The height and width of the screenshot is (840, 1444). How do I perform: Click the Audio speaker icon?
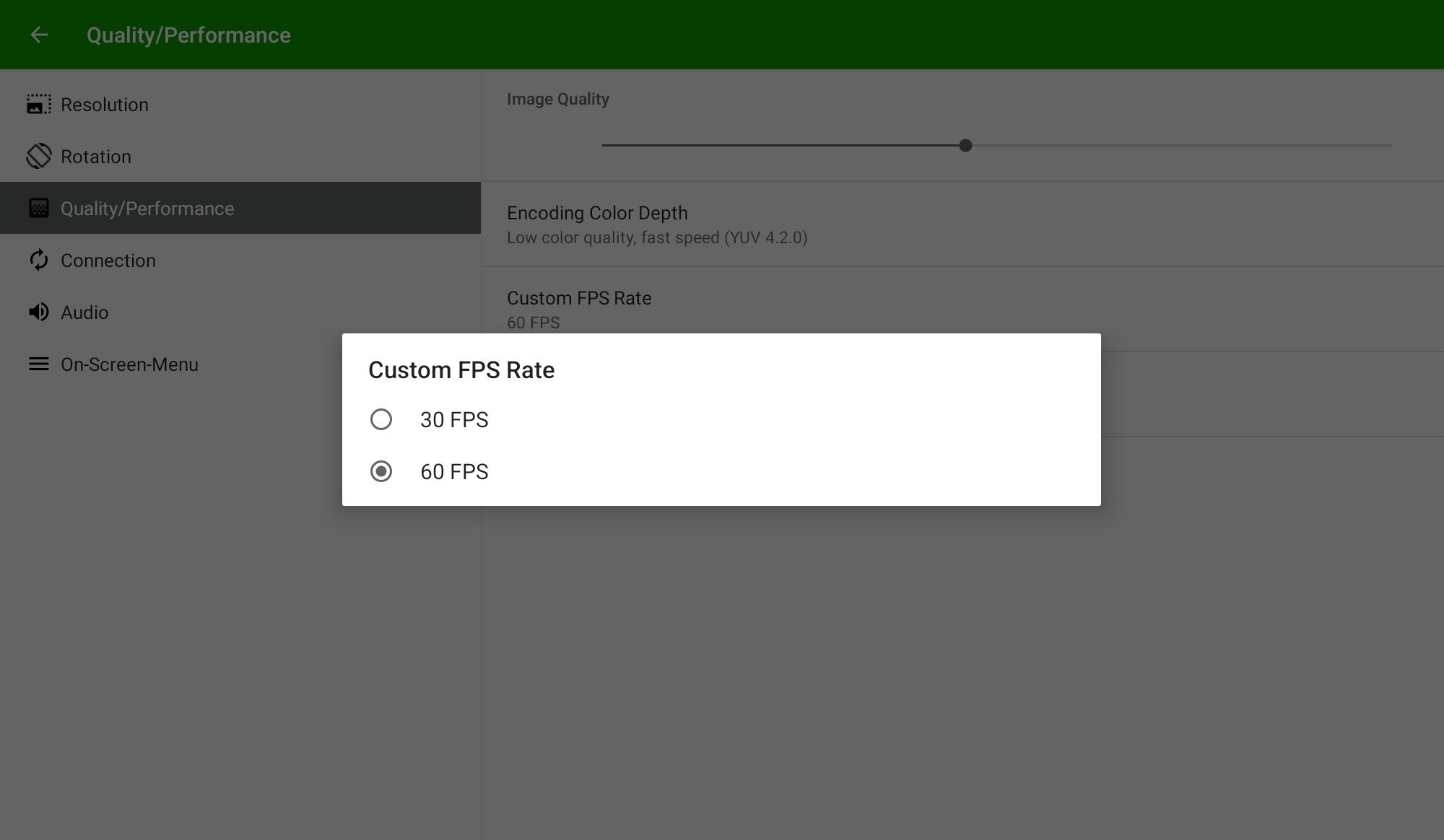[39, 312]
